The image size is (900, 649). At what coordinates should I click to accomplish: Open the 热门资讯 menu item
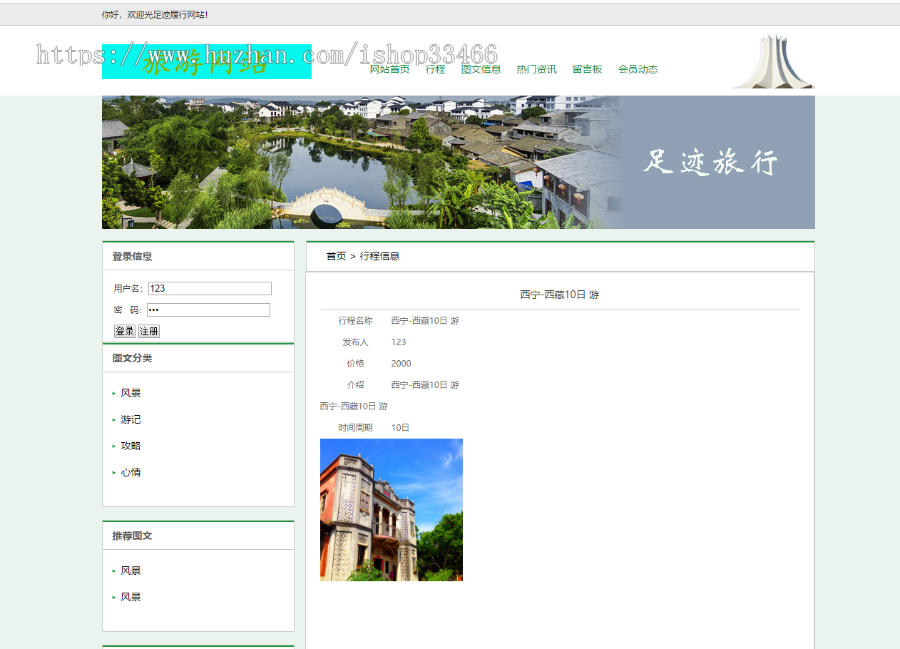pos(535,69)
